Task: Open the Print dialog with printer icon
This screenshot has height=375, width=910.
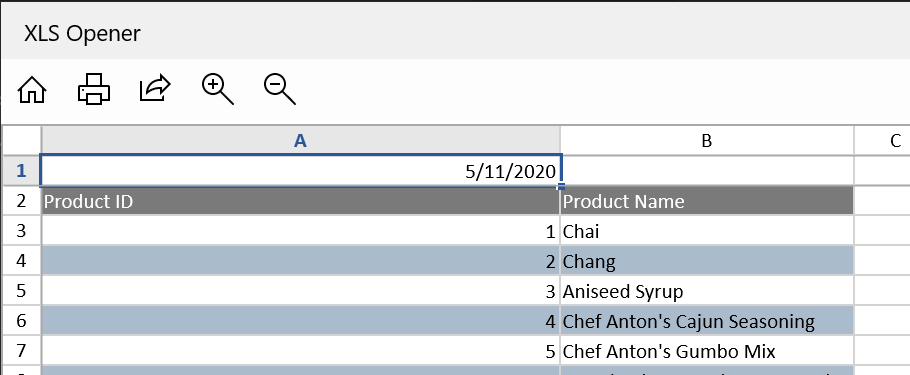Action: [94, 89]
